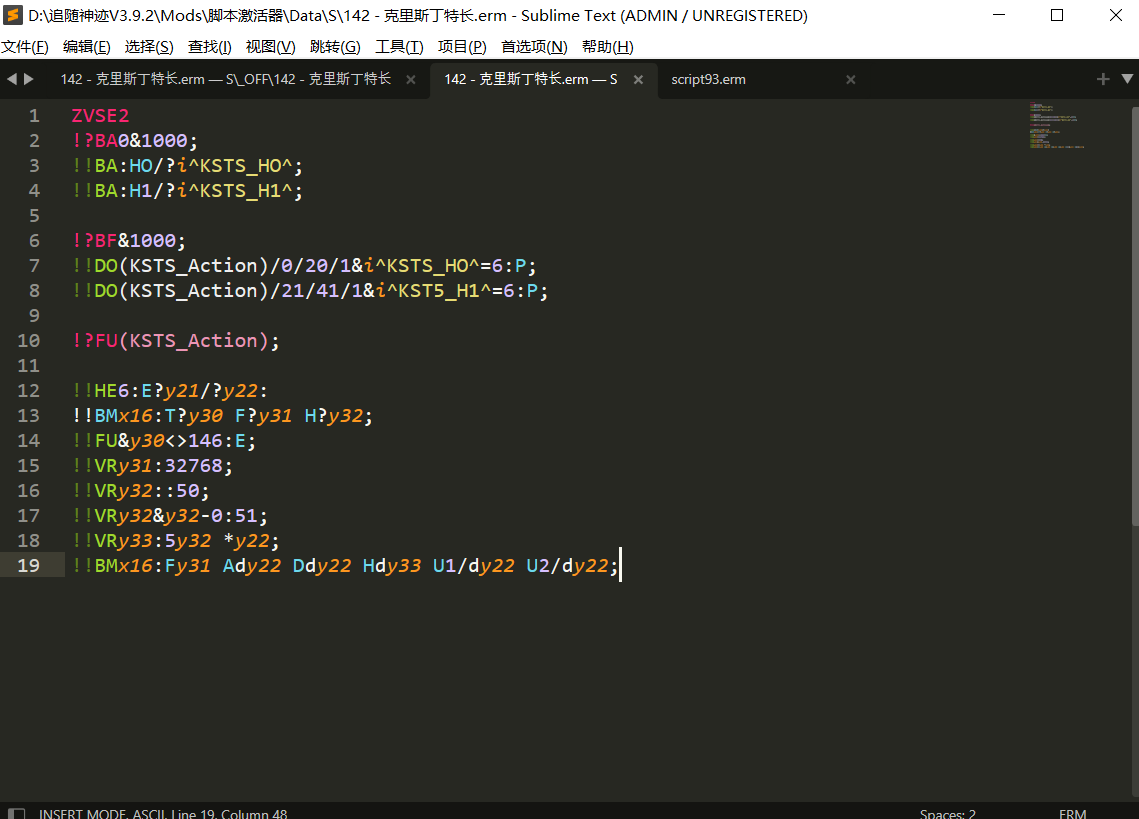
Task: Close the active 142 .erm tab
Action: click(x=638, y=79)
